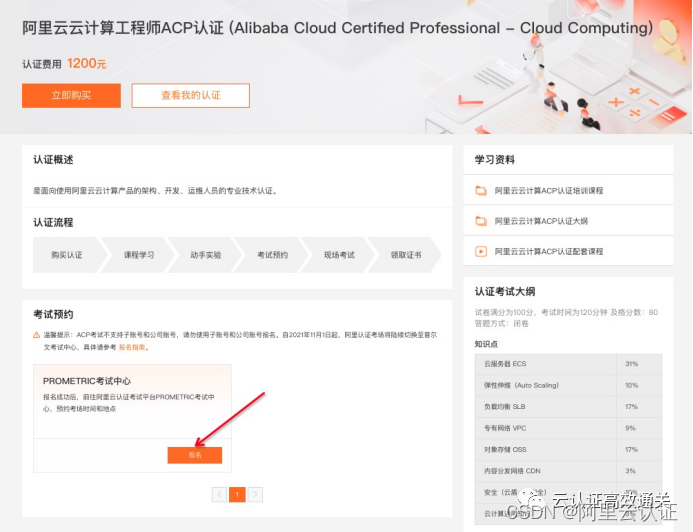Click the 3% value for CDN

click(630, 471)
